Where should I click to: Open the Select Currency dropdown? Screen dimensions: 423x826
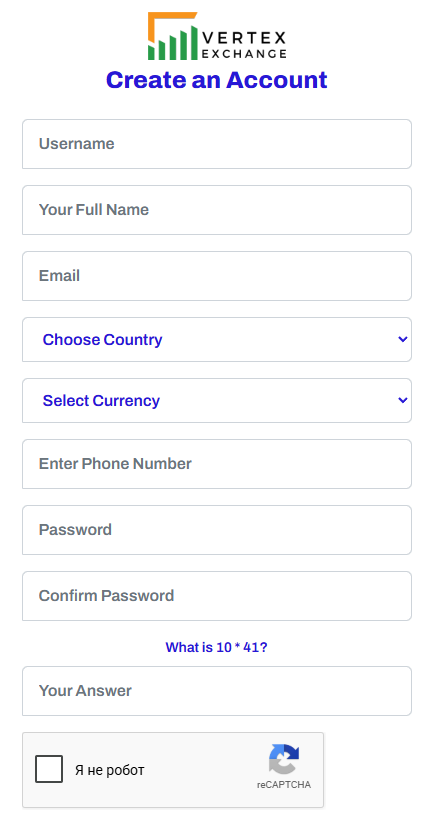click(x=217, y=400)
